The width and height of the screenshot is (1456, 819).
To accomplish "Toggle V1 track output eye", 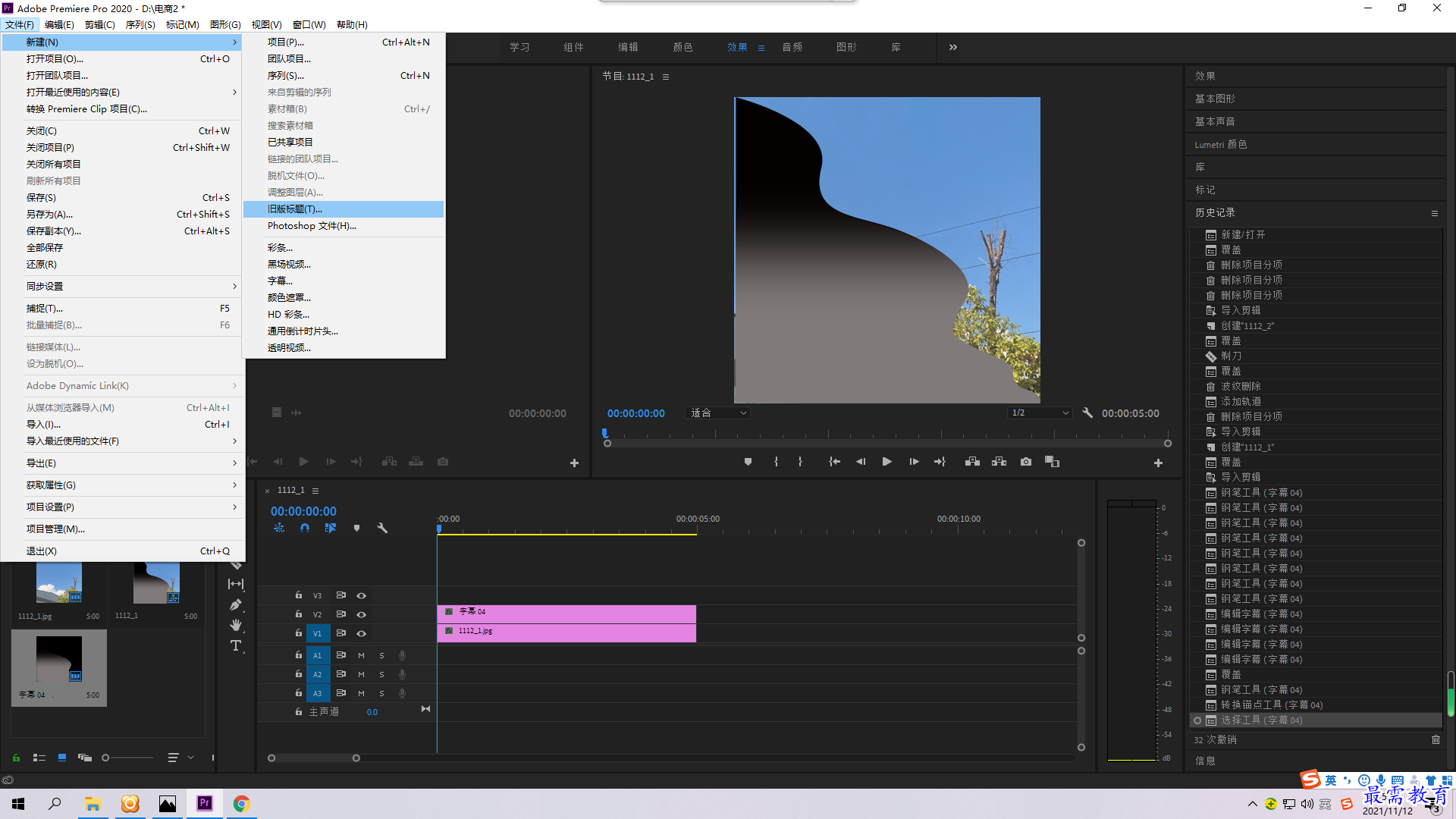I will tap(362, 634).
